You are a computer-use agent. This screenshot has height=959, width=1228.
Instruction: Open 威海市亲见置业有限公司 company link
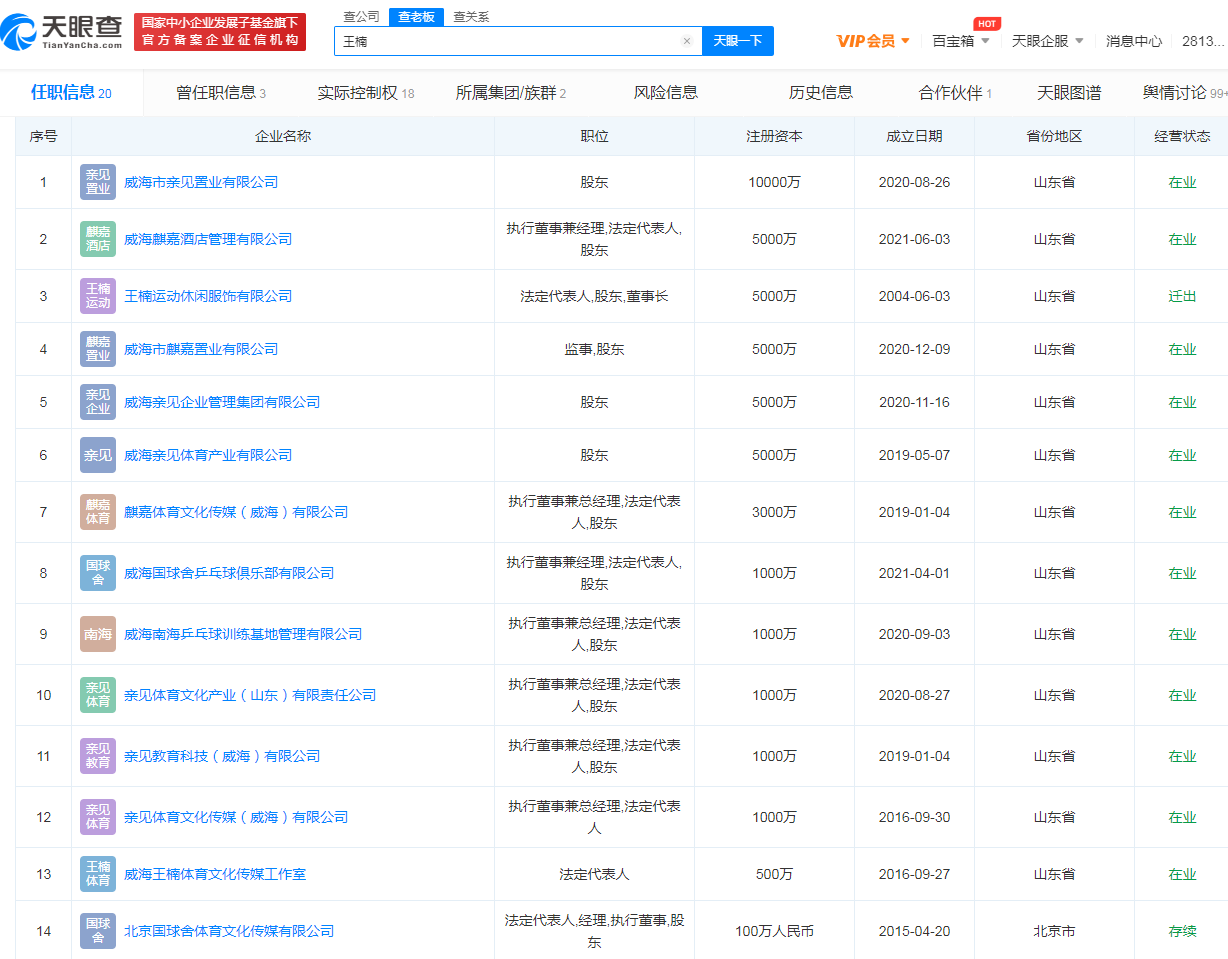click(201, 182)
